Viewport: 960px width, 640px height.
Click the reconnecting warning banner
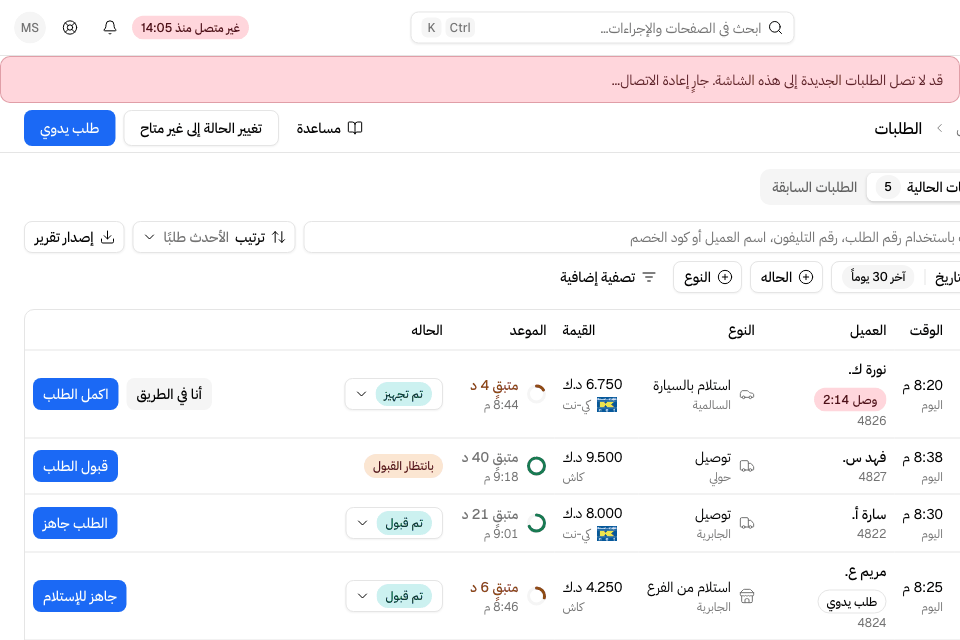(480, 80)
